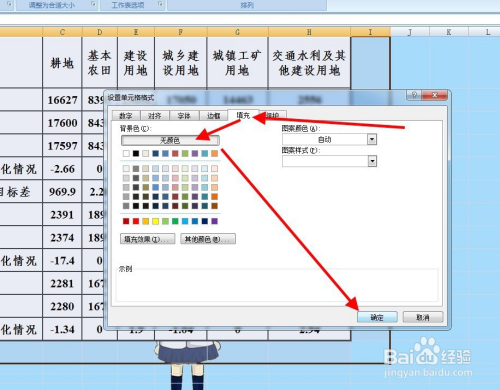
Task: Click the 图案颜色 combo box showing 自动
Action: pos(329,139)
